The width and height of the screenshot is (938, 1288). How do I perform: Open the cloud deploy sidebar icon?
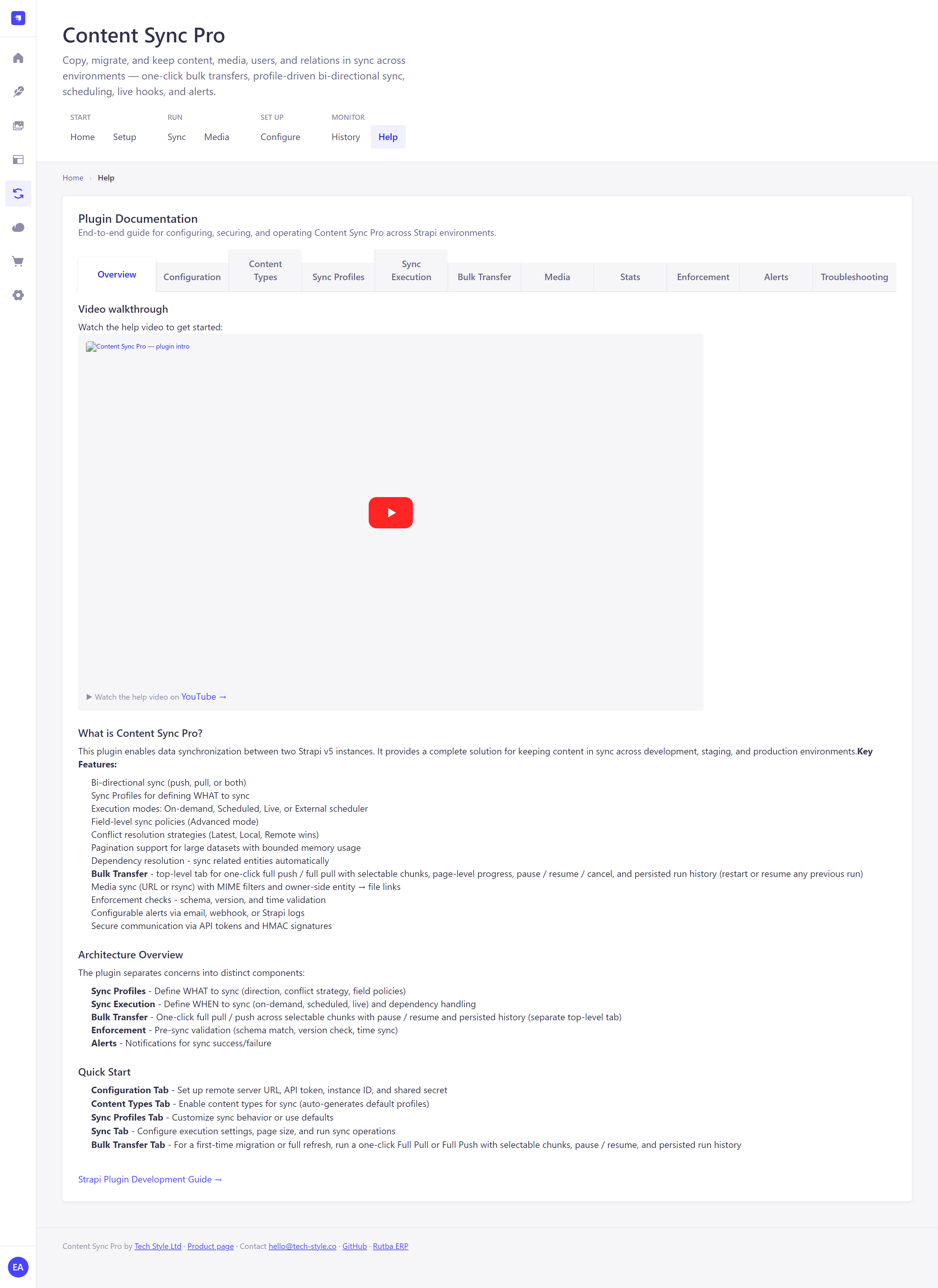click(18, 227)
